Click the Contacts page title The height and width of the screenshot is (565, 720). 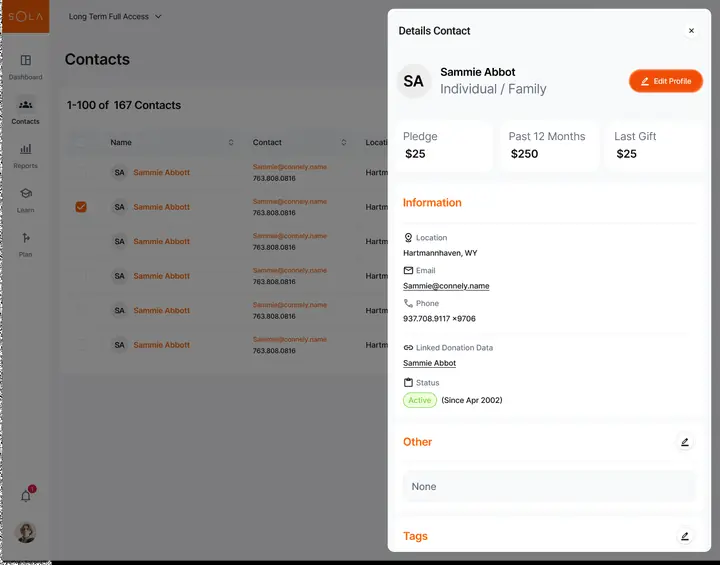tap(97, 59)
